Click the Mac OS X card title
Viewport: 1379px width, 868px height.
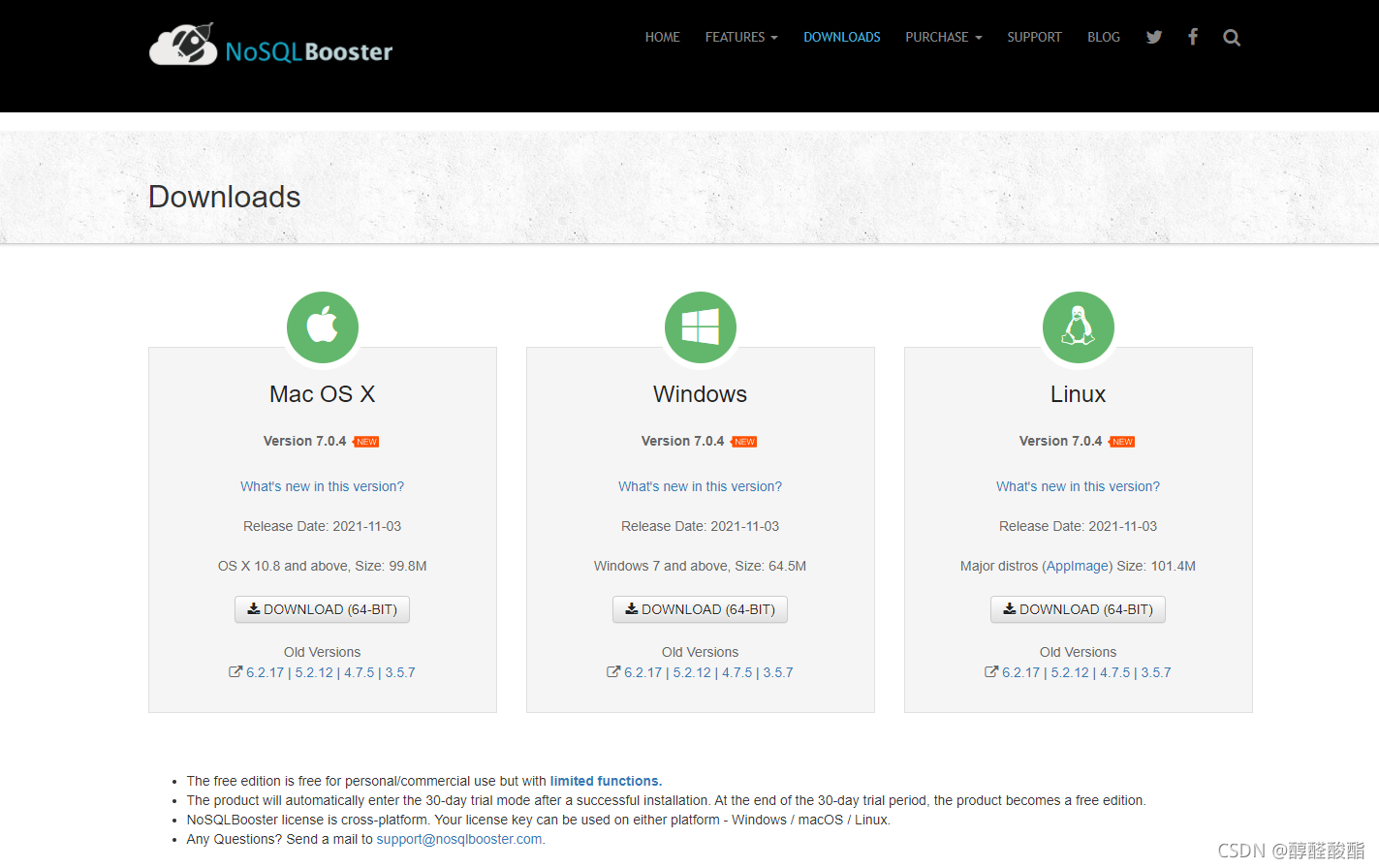pyautogui.click(x=323, y=394)
